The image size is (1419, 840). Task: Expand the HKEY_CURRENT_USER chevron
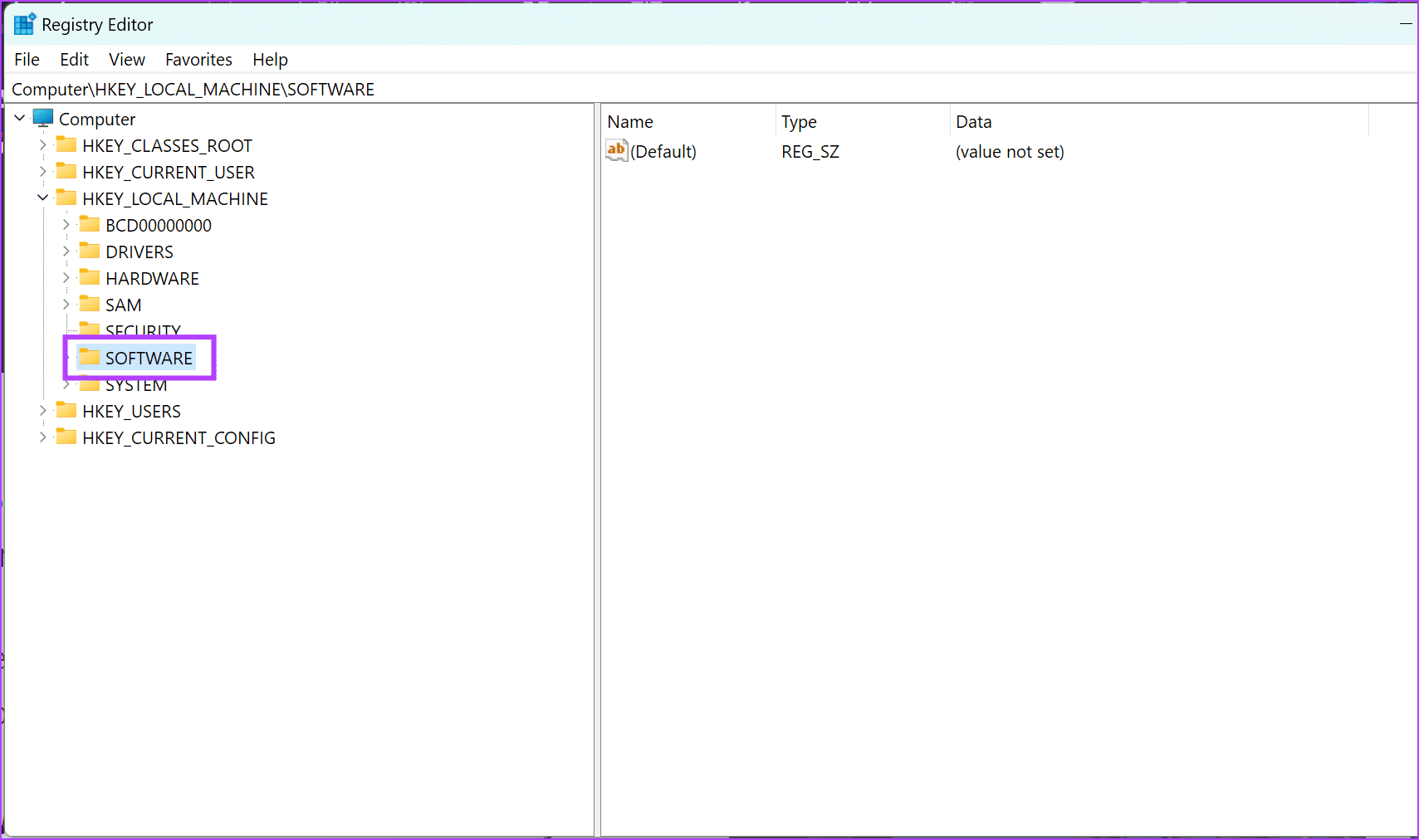click(x=43, y=172)
